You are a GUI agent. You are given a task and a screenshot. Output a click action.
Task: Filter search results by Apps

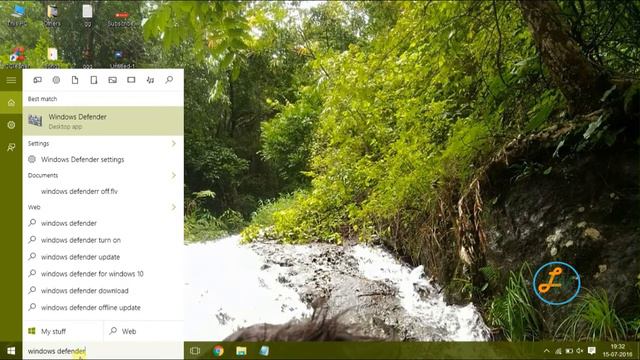[38, 80]
